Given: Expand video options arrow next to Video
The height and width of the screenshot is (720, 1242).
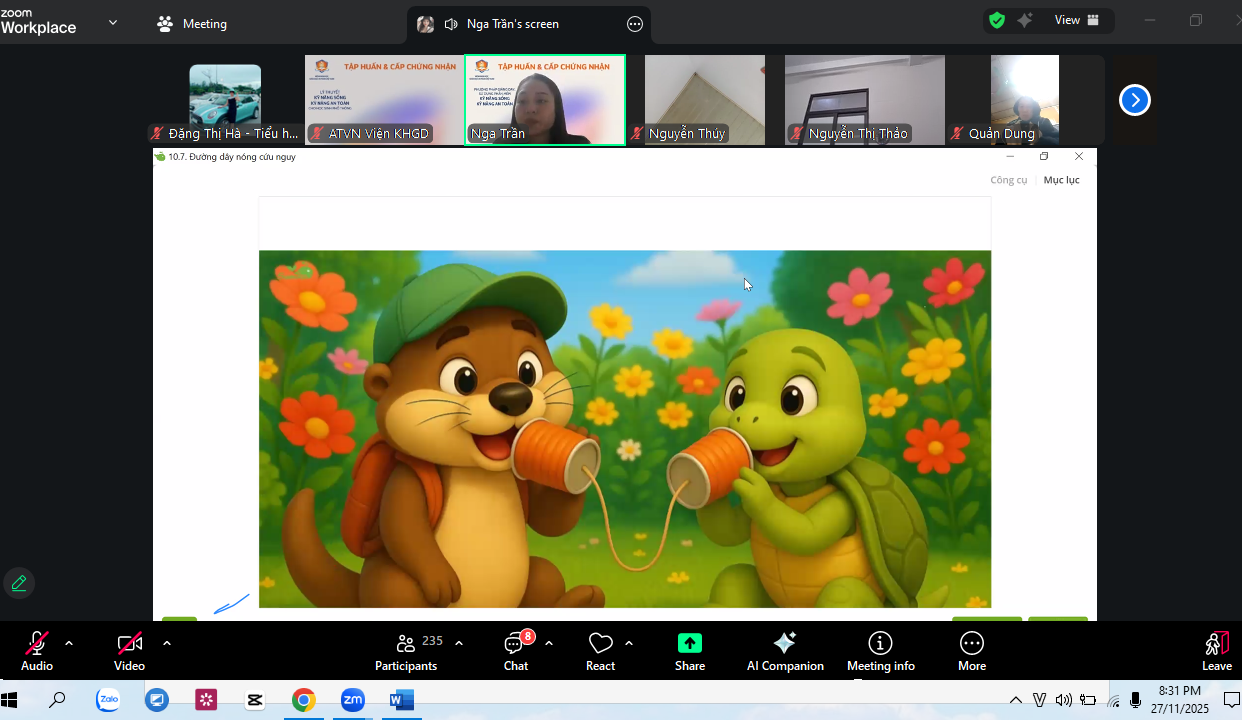Looking at the screenshot, I should (x=166, y=643).
